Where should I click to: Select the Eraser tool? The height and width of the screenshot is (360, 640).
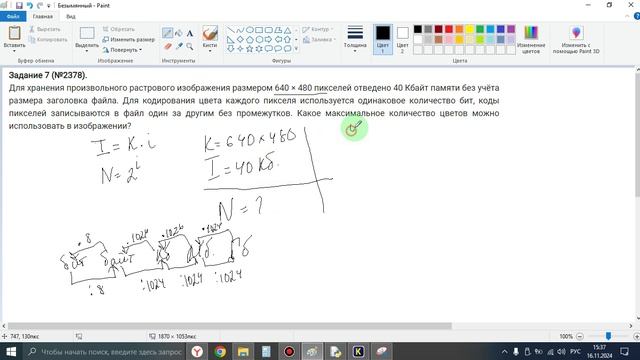[x=167, y=47]
